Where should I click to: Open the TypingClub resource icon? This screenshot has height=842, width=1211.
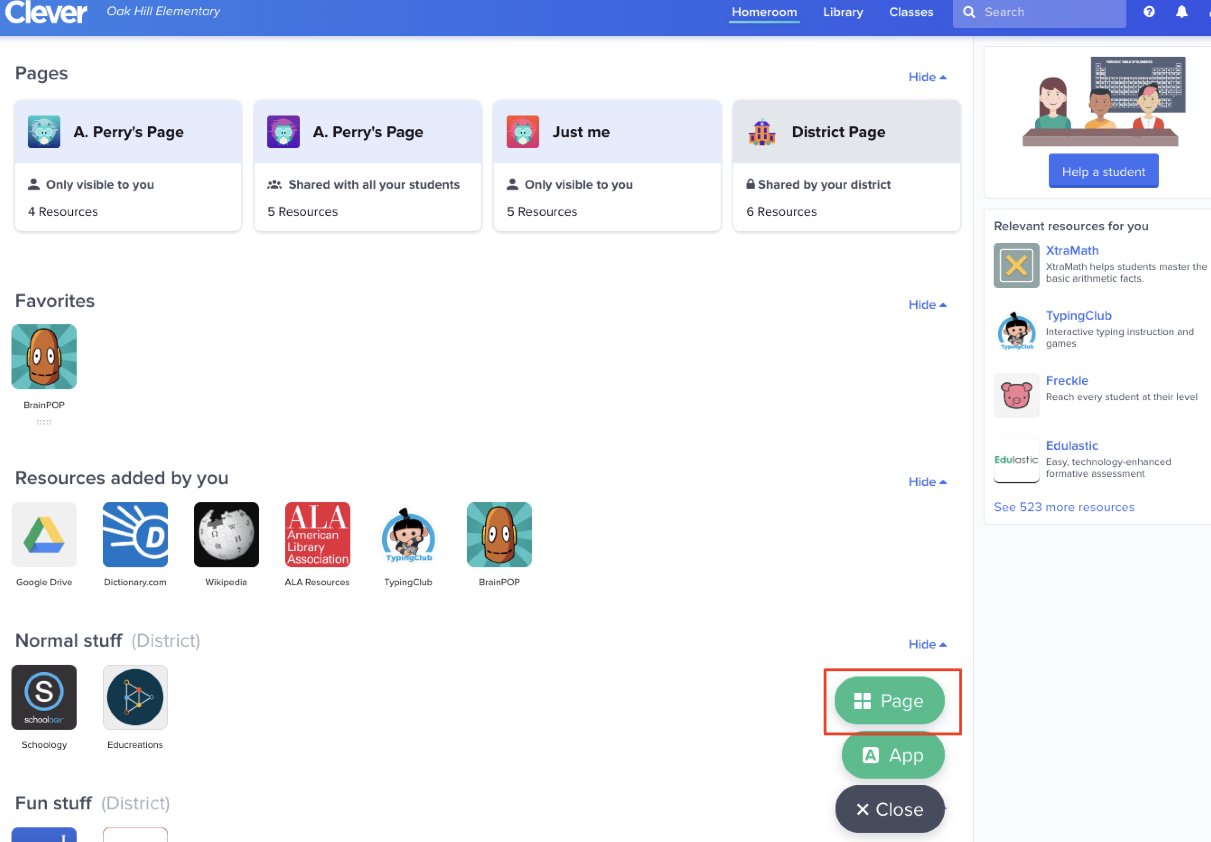pos(408,534)
